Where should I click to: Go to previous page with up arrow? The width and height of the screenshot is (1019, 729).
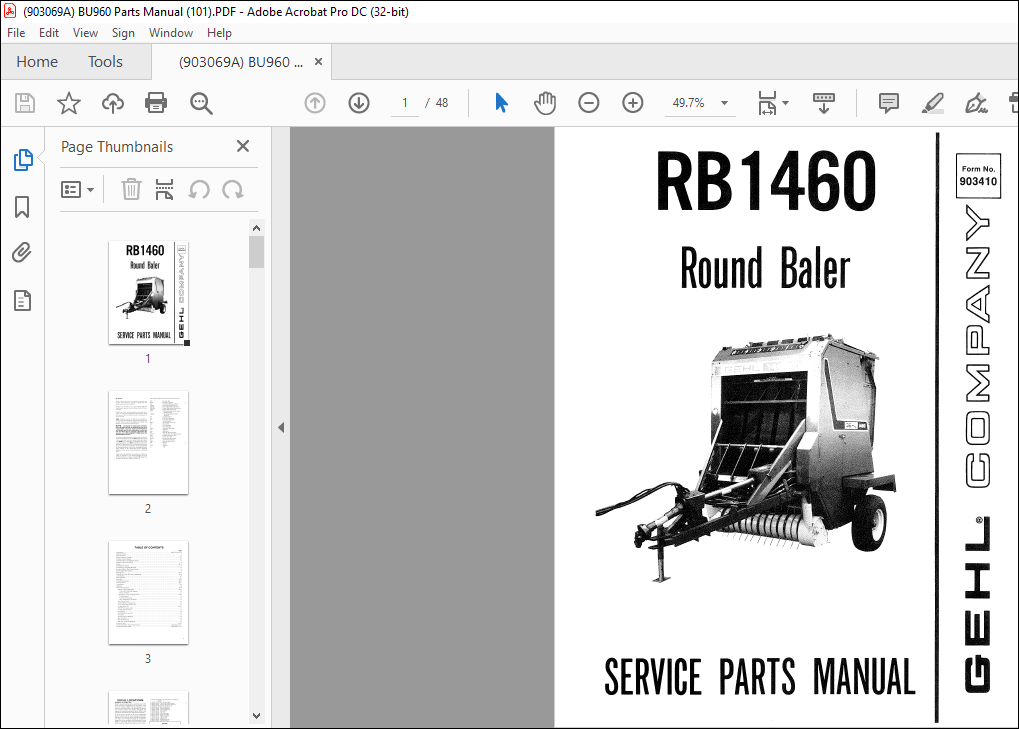point(315,103)
